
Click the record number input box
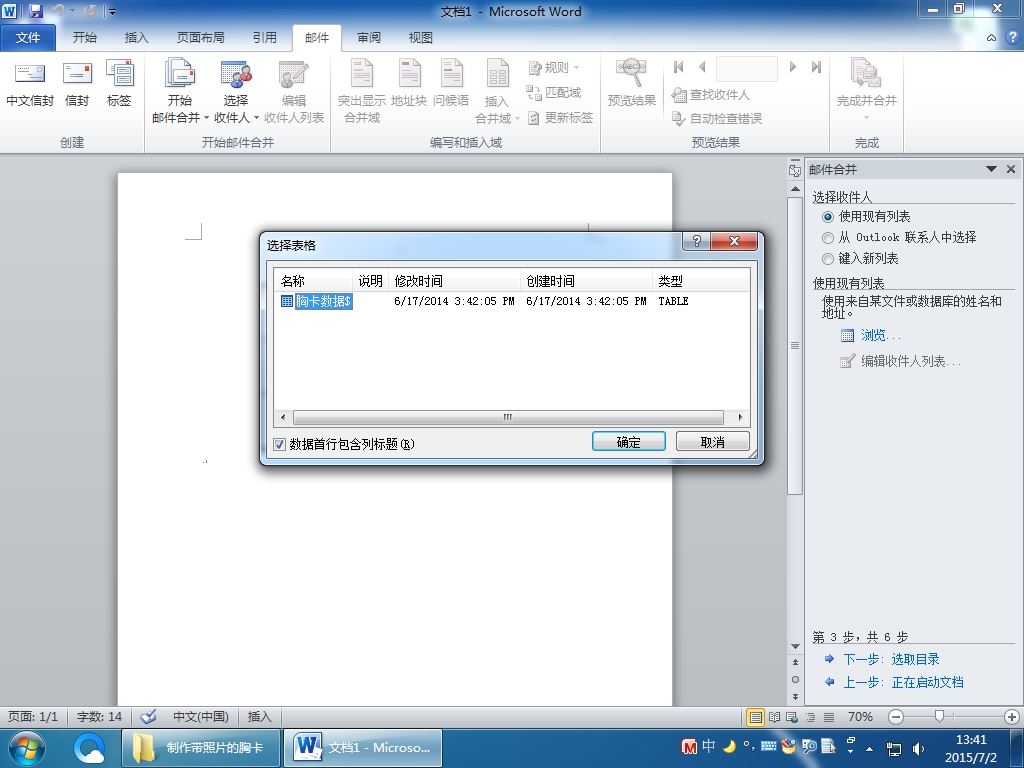746,67
